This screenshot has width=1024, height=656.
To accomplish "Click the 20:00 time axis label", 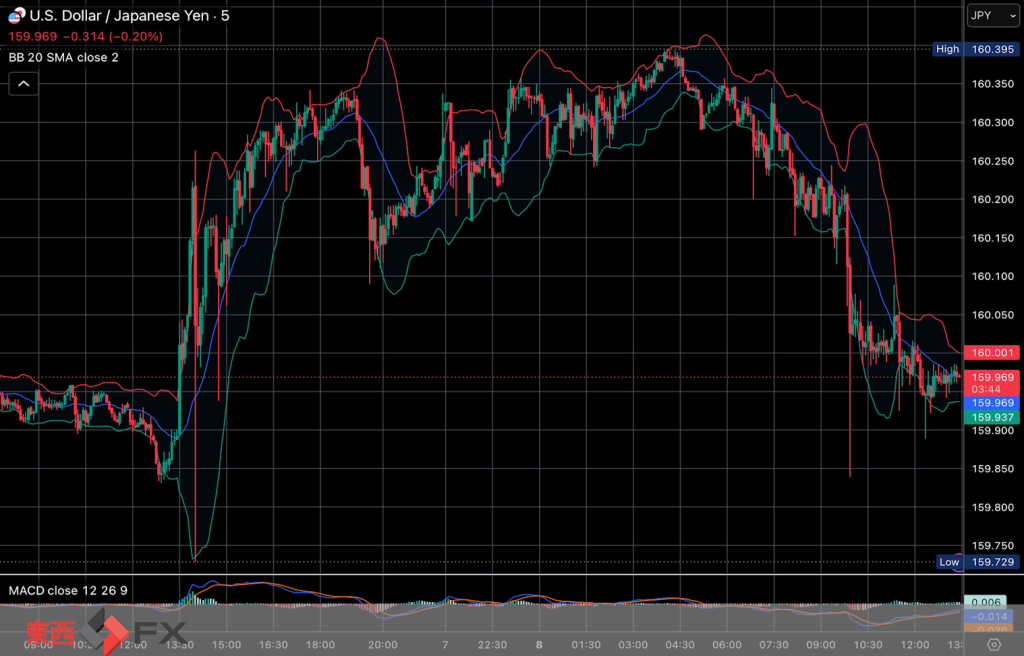I will coord(383,645).
